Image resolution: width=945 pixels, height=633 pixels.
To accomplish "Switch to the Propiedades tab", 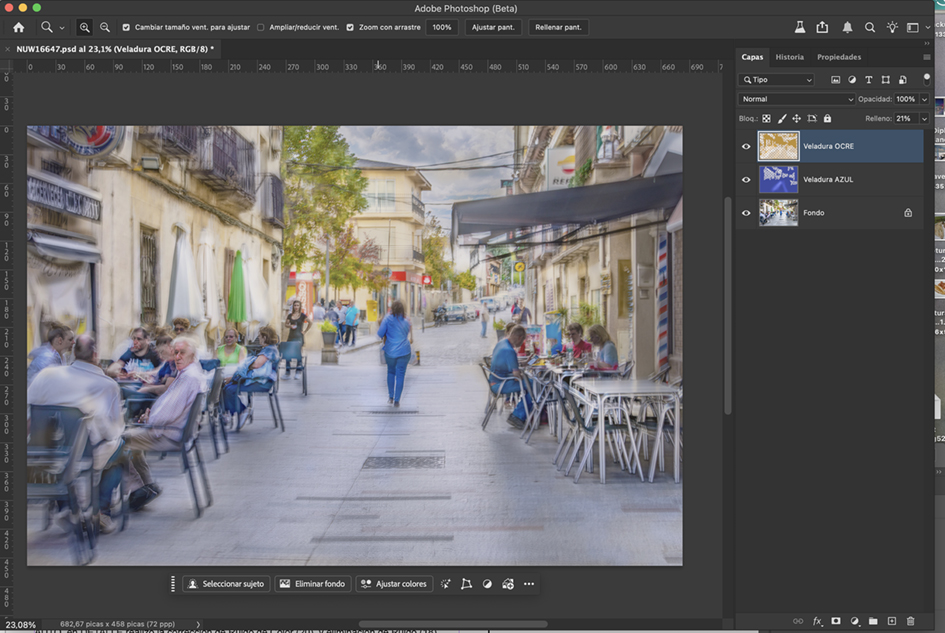I will coord(838,57).
